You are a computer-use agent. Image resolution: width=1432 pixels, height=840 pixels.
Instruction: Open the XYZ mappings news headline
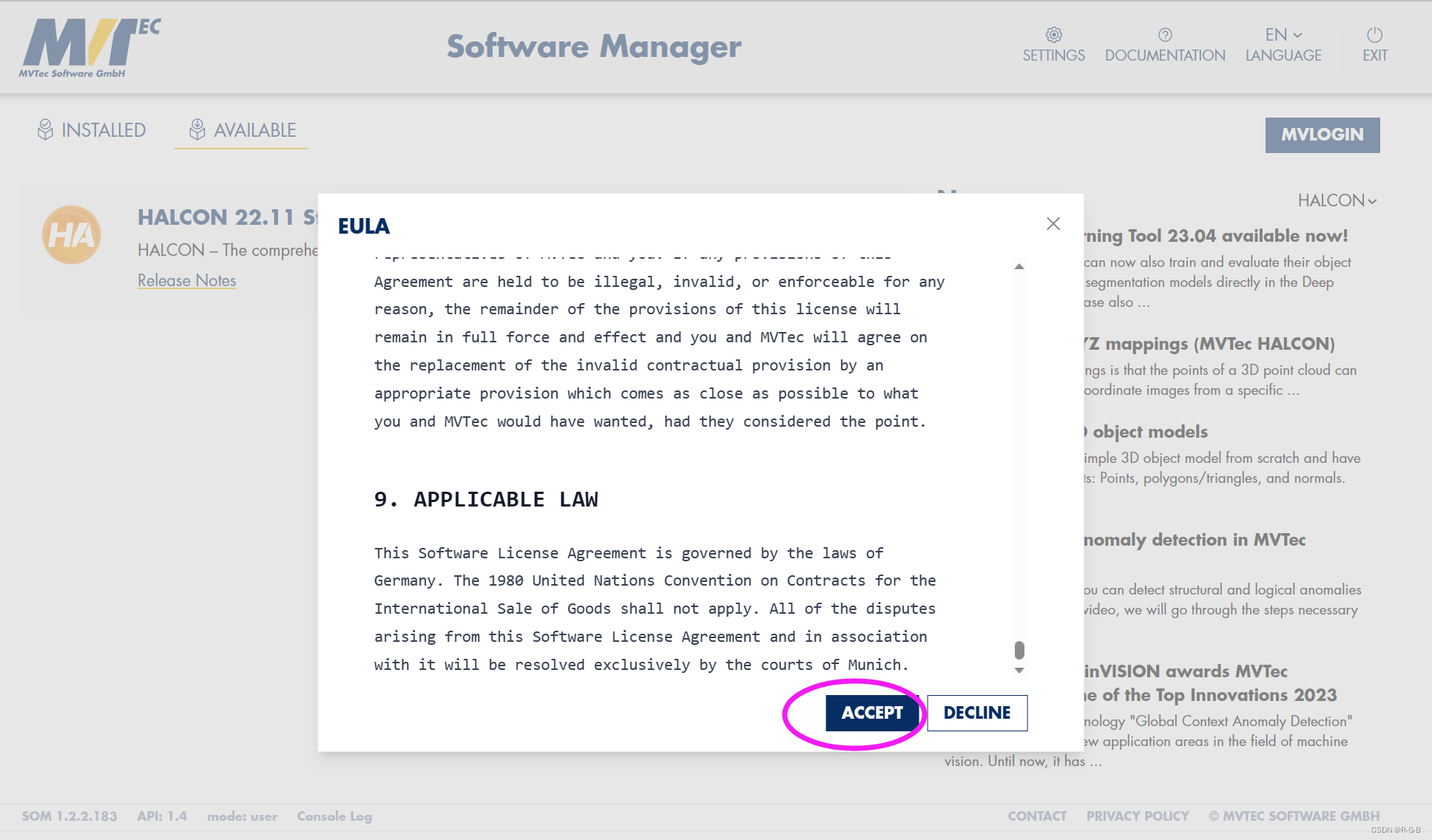[1209, 344]
